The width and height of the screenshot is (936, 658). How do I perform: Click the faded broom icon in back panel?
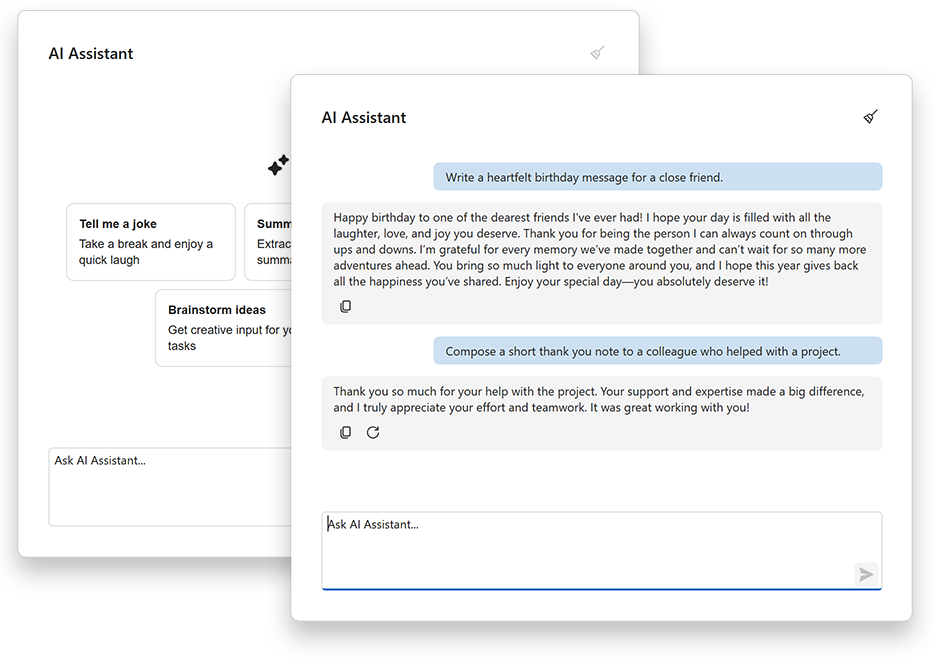pos(598,53)
